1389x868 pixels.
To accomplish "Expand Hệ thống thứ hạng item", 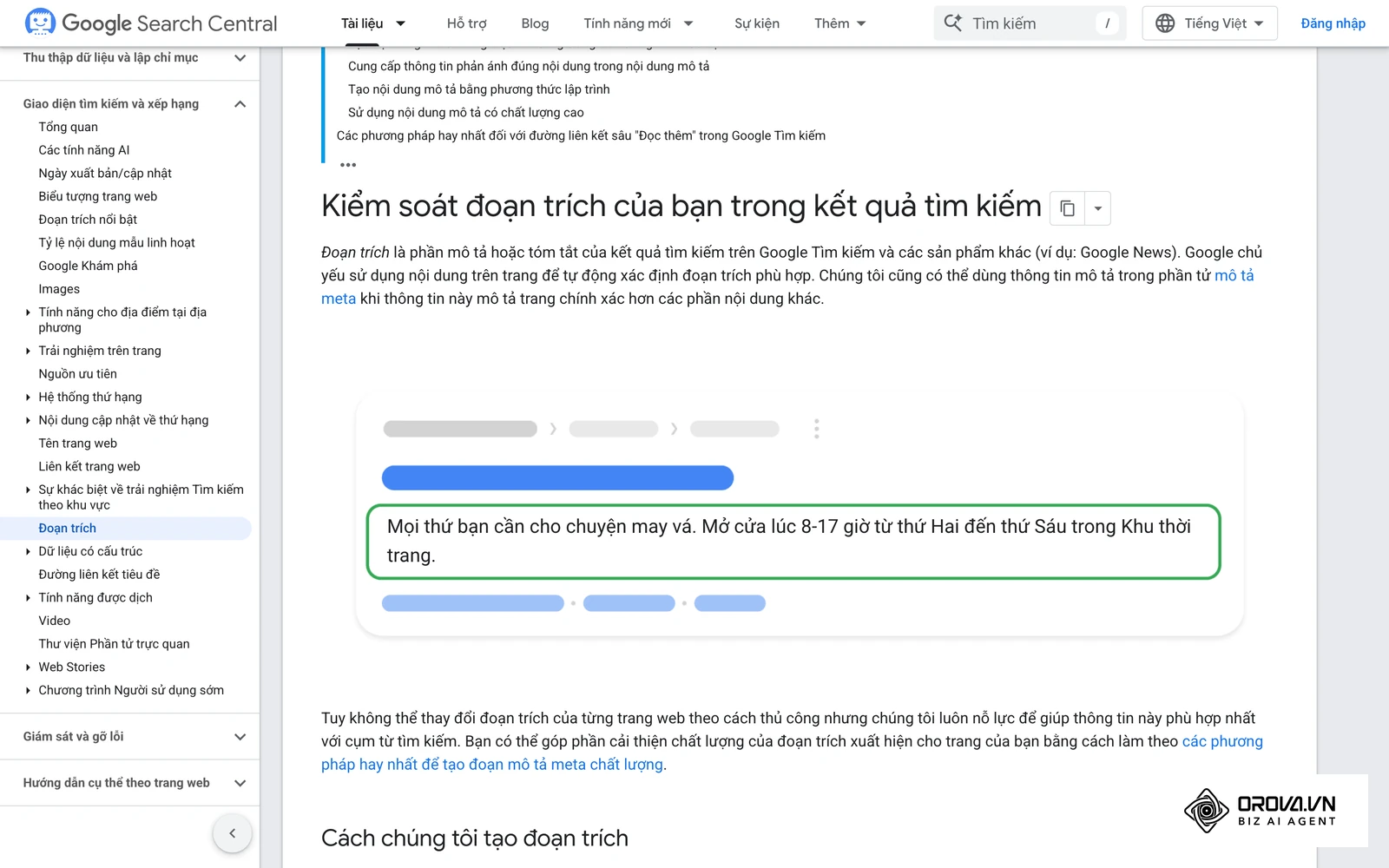I will (x=28, y=397).
